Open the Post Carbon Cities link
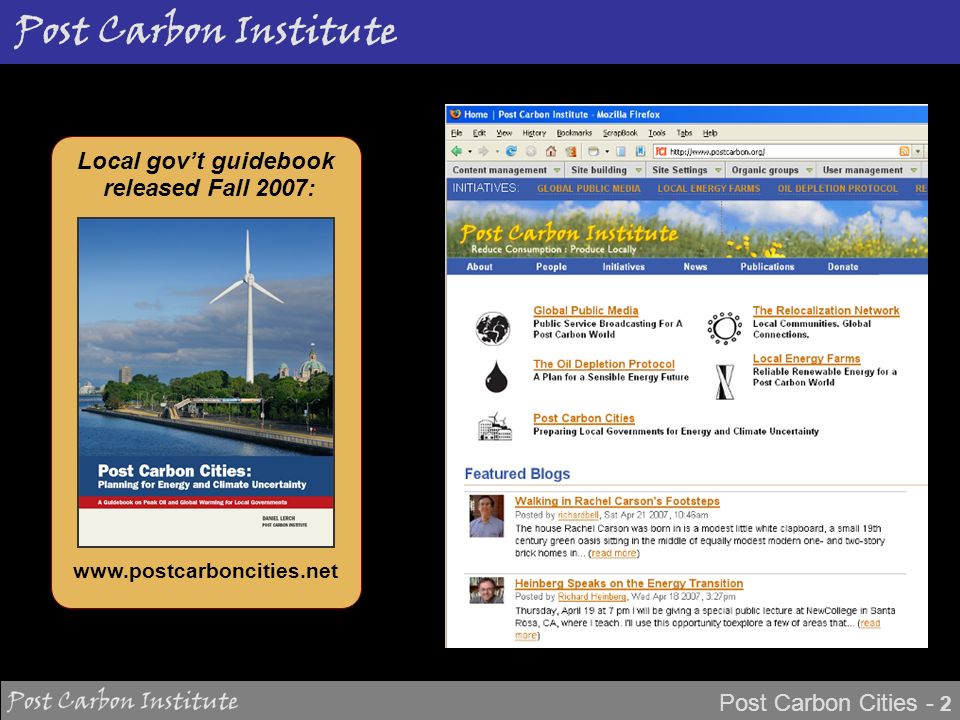The height and width of the screenshot is (720, 960). coord(584,418)
